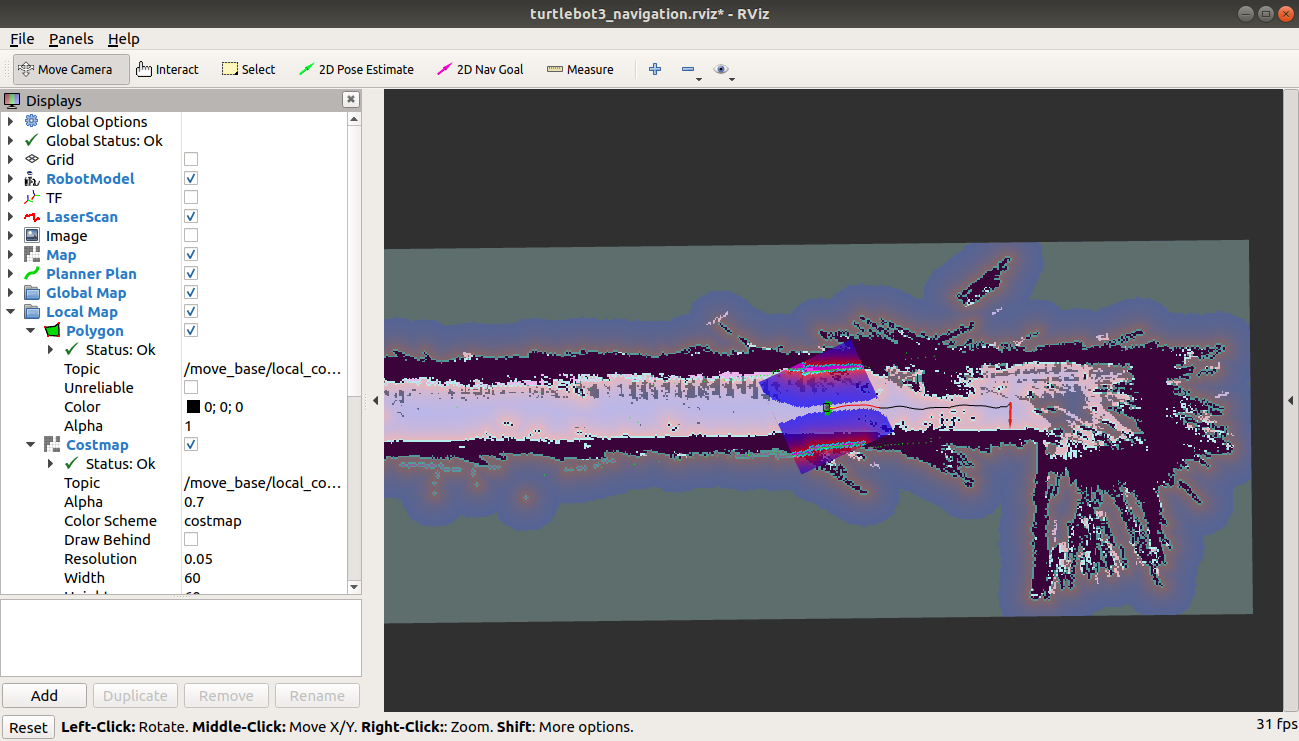This screenshot has width=1299, height=741.
Task: Click the Displays panel scroll-down arrow
Action: point(354,586)
